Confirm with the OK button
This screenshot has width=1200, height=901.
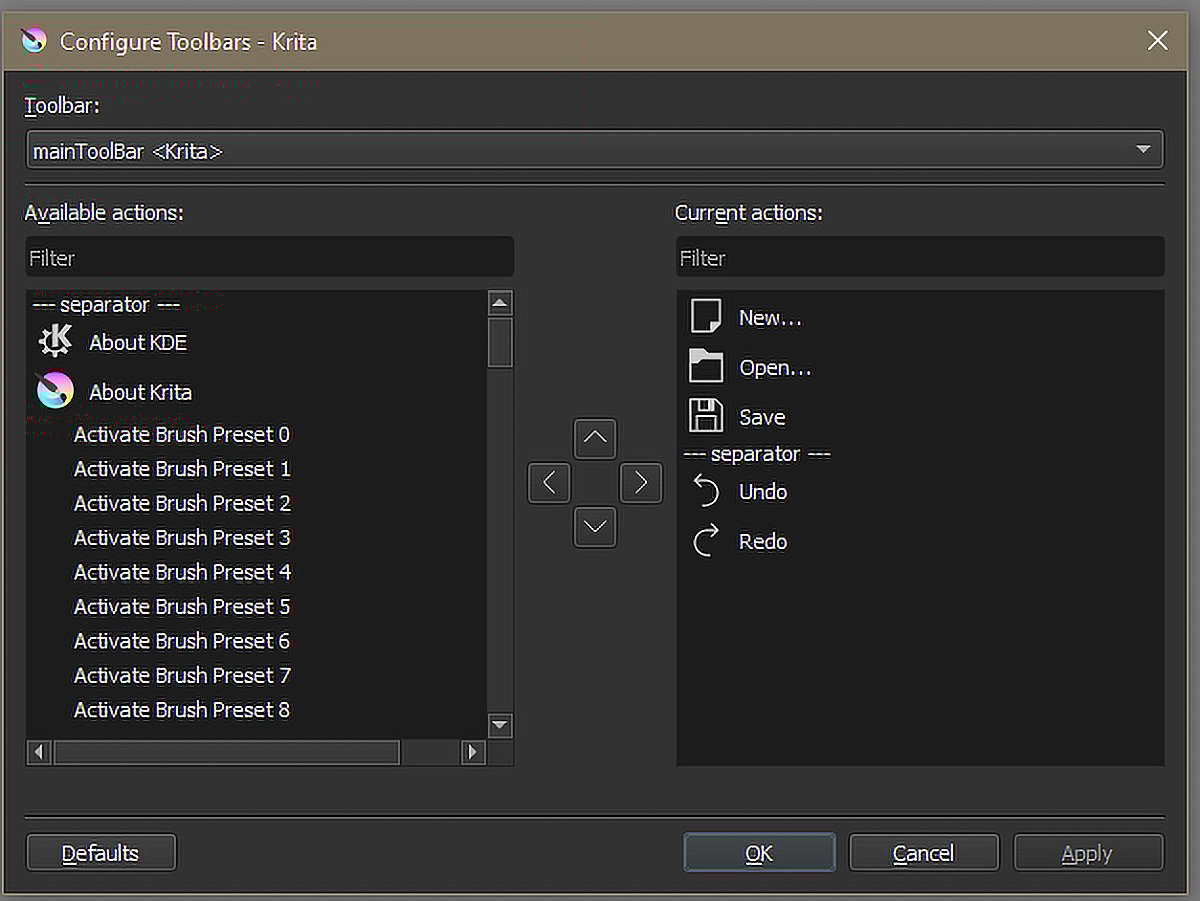(x=760, y=853)
